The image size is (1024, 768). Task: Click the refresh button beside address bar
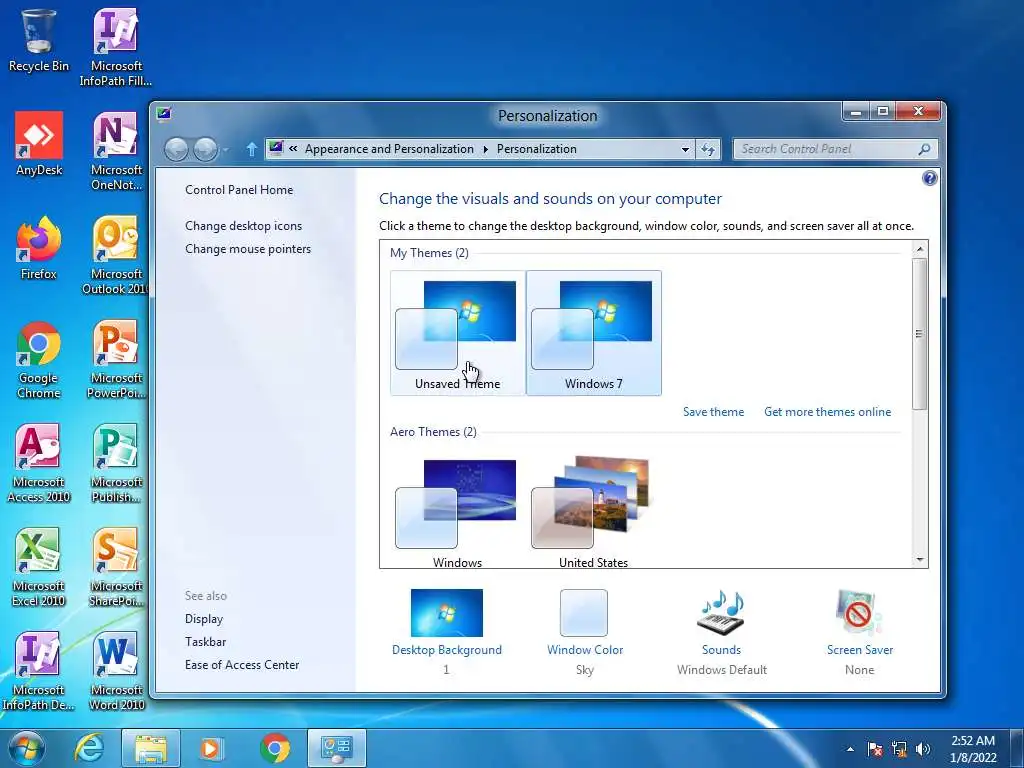[709, 150]
